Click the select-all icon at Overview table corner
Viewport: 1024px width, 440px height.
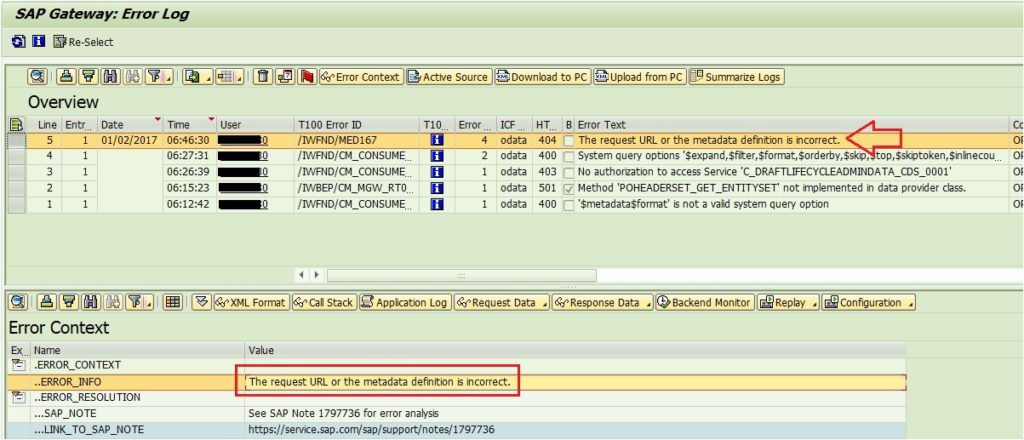[14, 124]
